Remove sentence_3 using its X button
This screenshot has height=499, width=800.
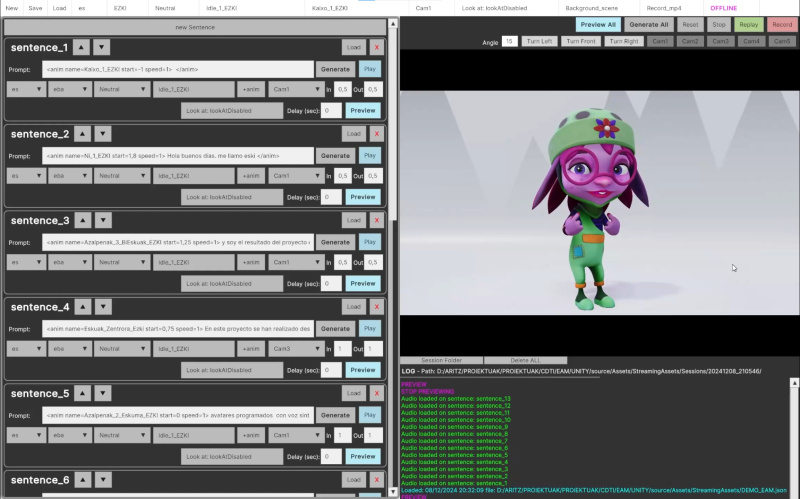(x=377, y=220)
